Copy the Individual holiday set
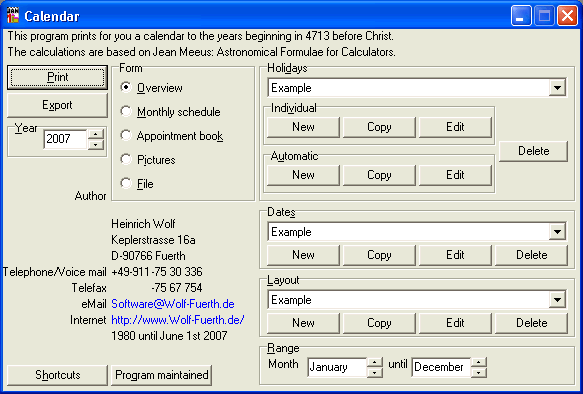 tap(379, 127)
